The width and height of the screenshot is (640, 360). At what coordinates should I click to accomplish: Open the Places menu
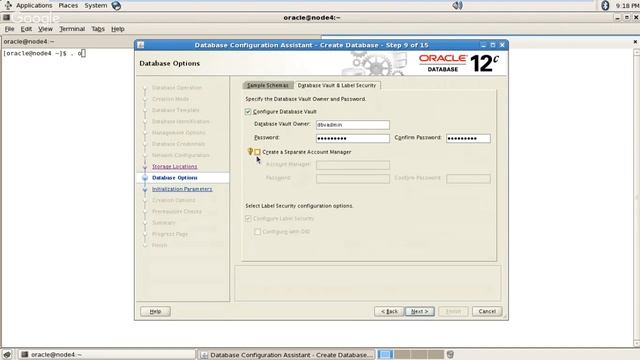pos(68,6)
